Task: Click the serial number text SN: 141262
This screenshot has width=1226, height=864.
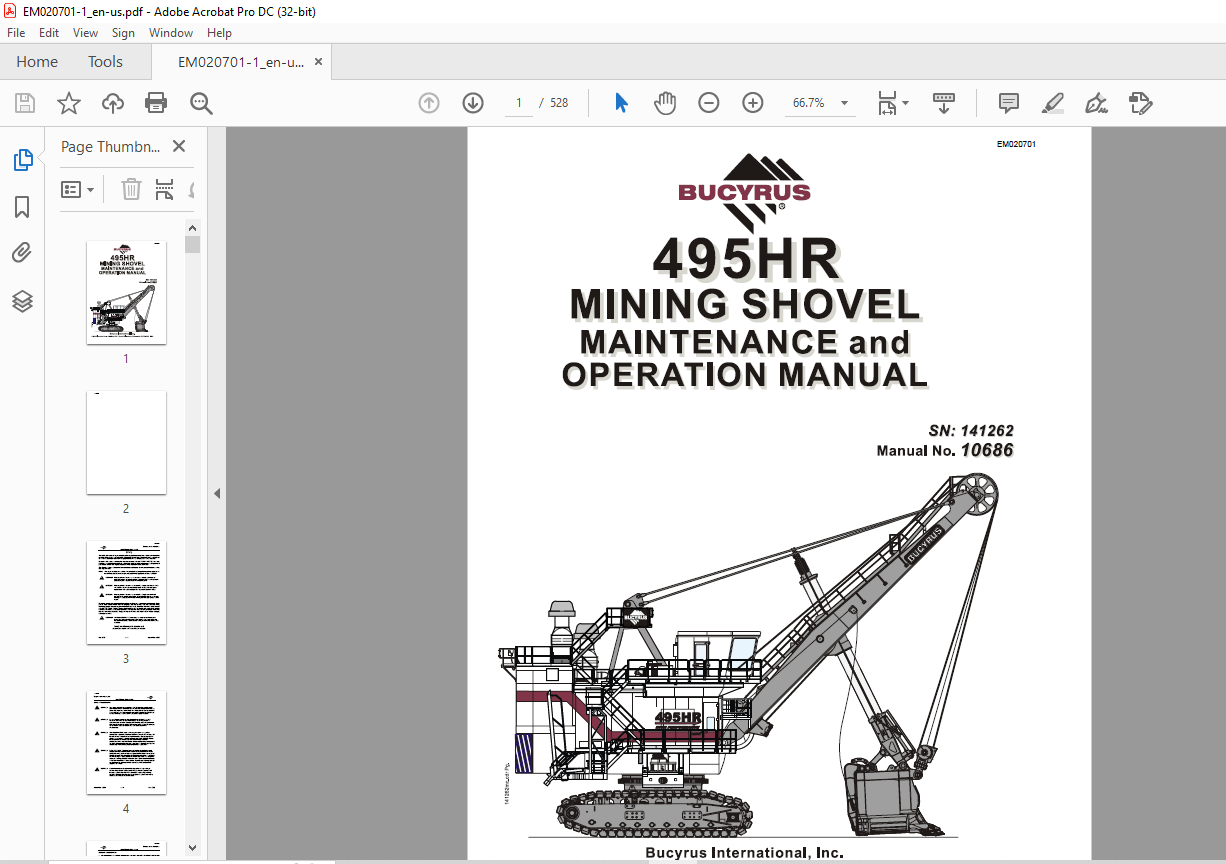Action: pyautogui.click(x=971, y=431)
